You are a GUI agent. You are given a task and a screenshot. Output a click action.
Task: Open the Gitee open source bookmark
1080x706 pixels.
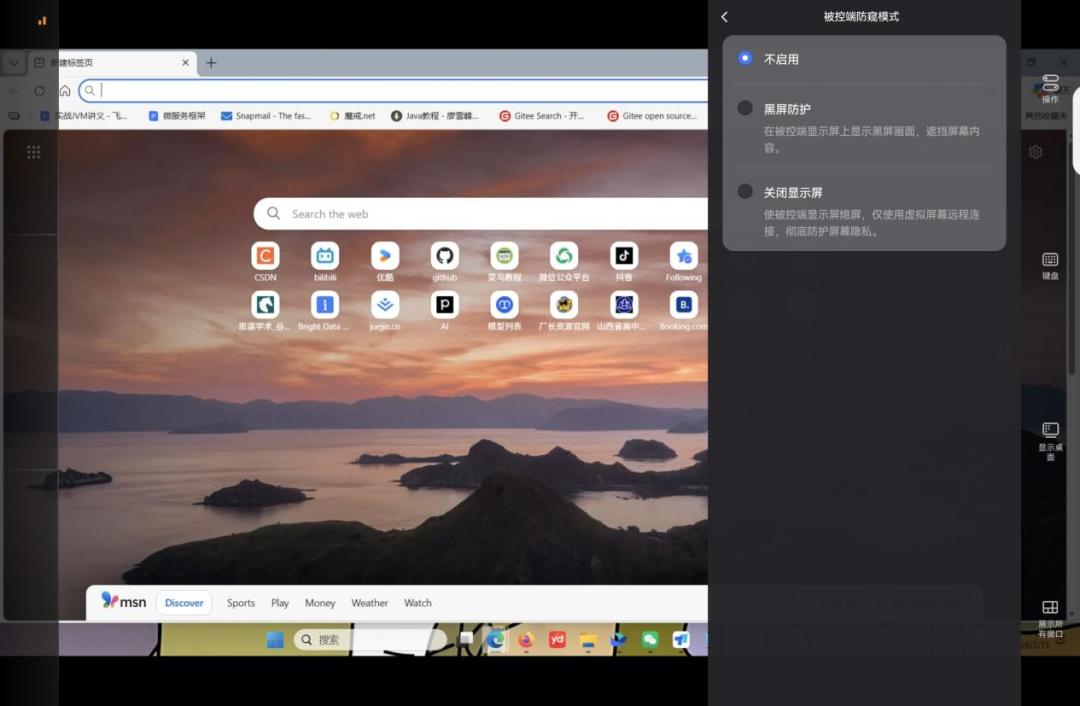(652, 116)
